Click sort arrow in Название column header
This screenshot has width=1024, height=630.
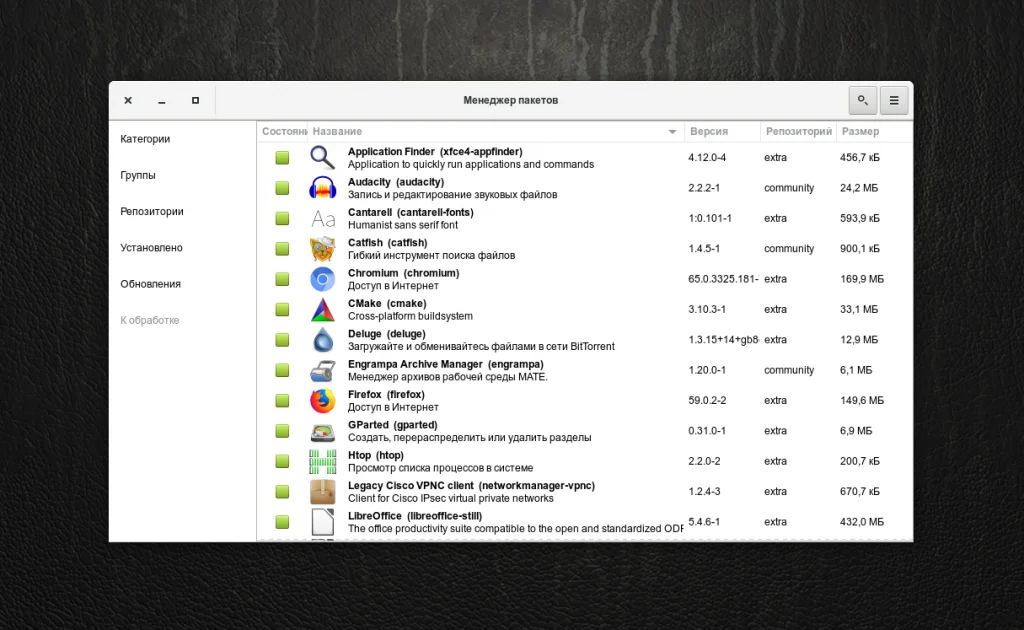(672, 132)
